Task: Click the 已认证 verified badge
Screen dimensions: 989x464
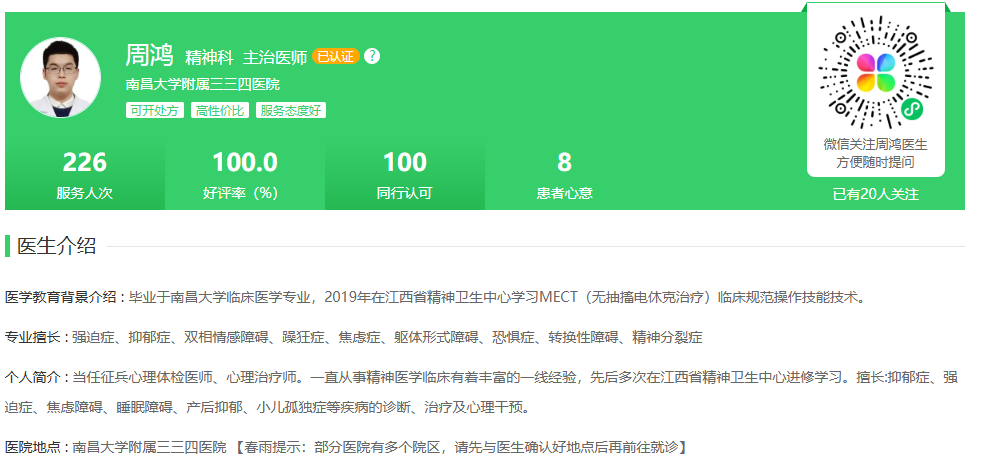Action: point(336,56)
